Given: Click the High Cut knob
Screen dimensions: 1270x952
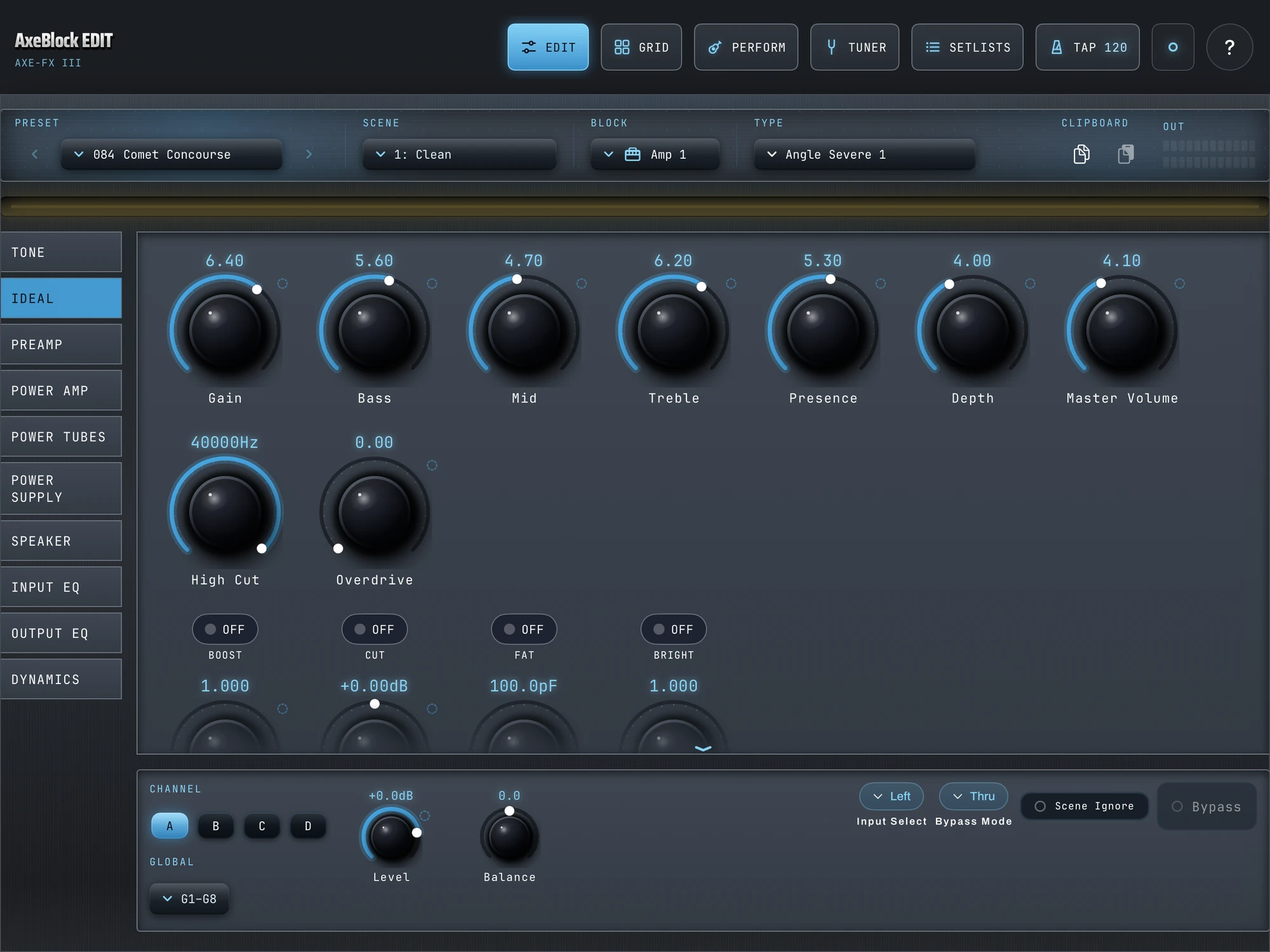Looking at the screenshot, I should [x=225, y=512].
